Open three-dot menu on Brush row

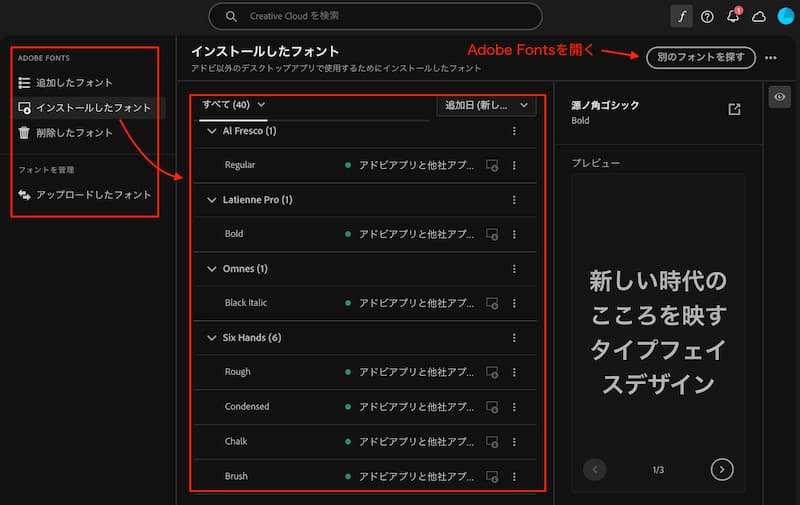click(514, 476)
